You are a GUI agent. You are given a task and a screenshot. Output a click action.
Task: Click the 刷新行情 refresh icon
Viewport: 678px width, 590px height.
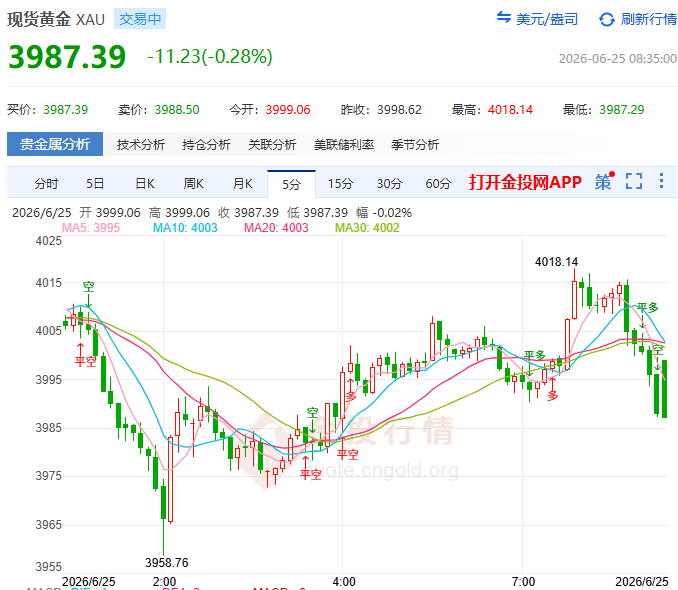click(x=607, y=19)
